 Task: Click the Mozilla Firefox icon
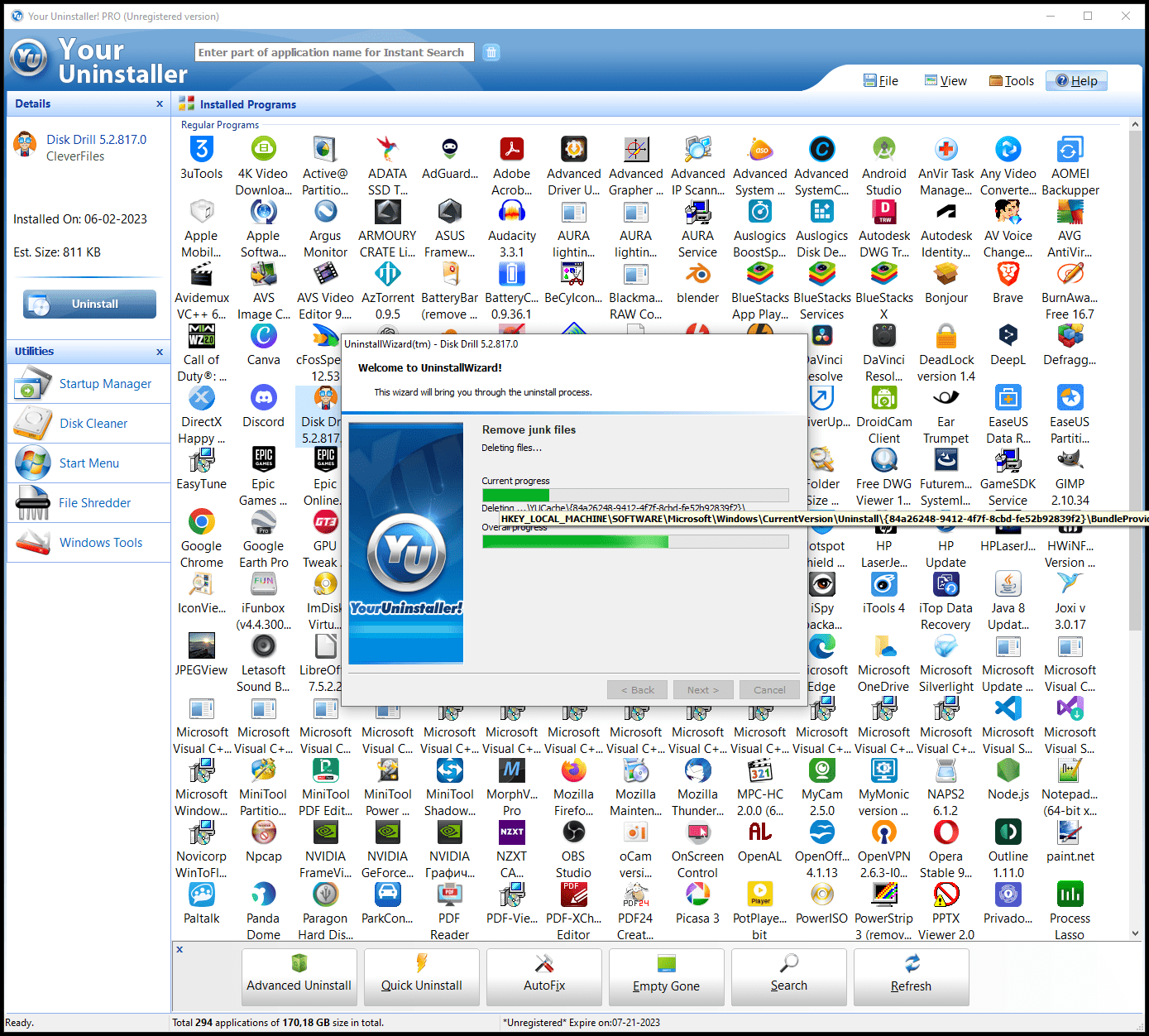coord(573,770)
